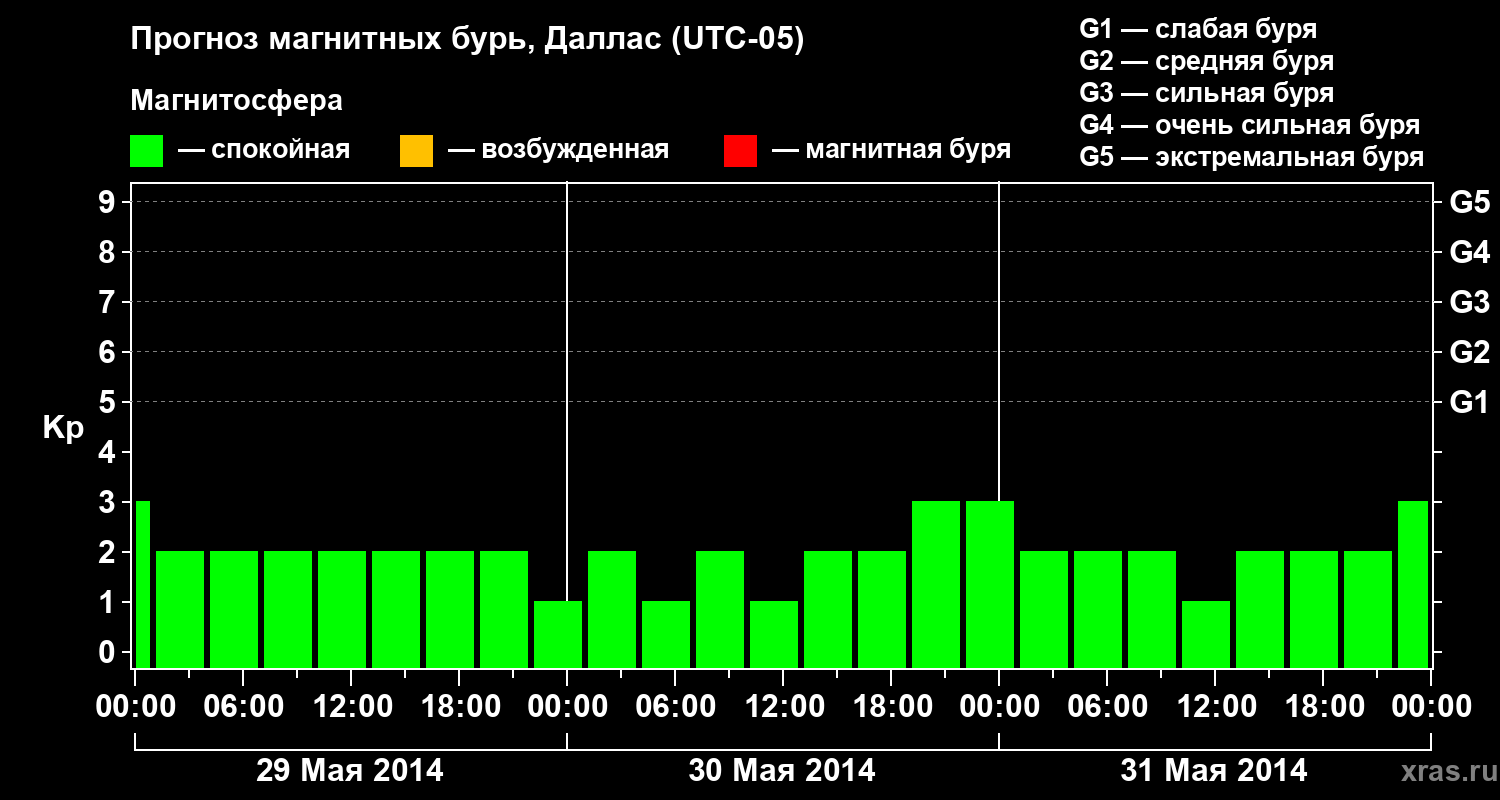Click the final Kp 3 bar ending 31 Мая
Viewport: 1500px width, 800px height.
[x=1413, y=584]
